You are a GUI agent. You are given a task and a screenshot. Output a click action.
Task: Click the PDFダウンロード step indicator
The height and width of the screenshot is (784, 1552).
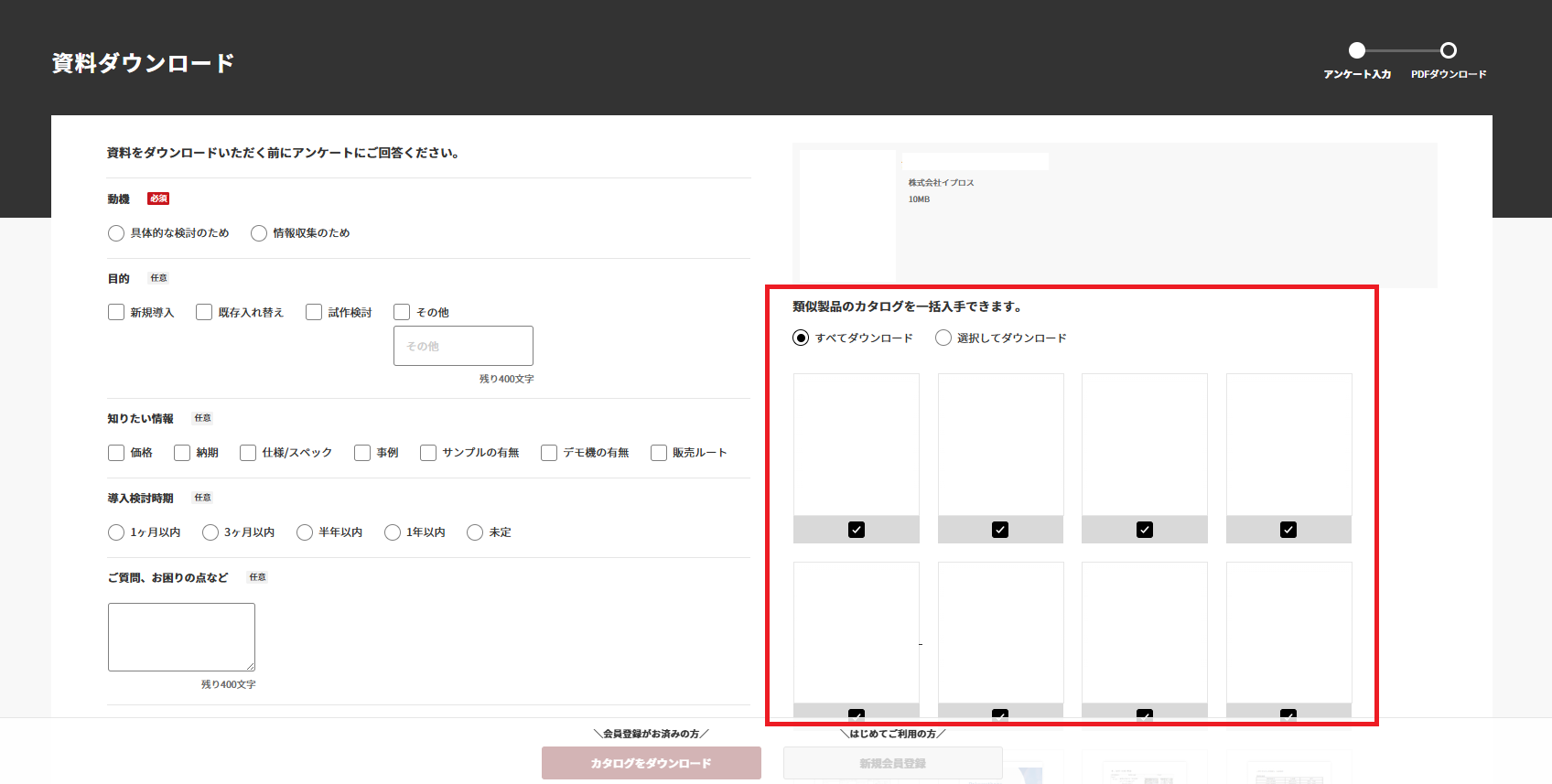coord(1449,50)
